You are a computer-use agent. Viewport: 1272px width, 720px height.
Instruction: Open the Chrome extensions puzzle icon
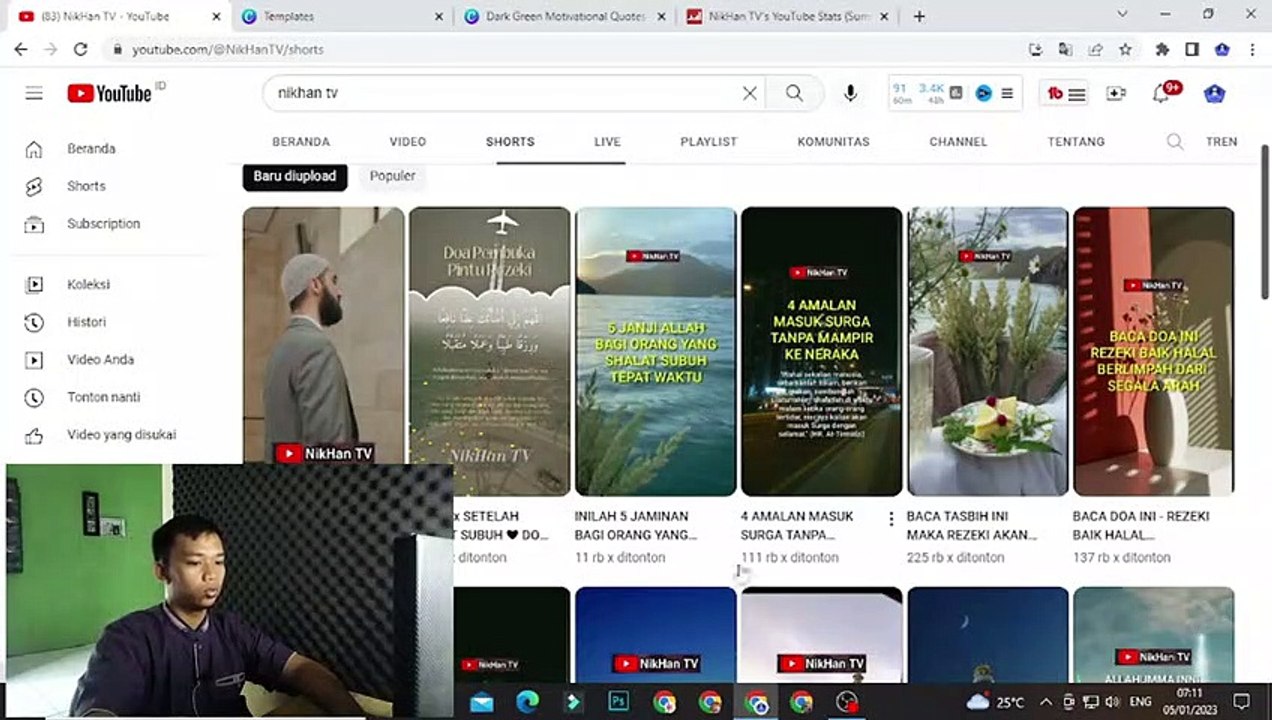tap(1162, 49)
